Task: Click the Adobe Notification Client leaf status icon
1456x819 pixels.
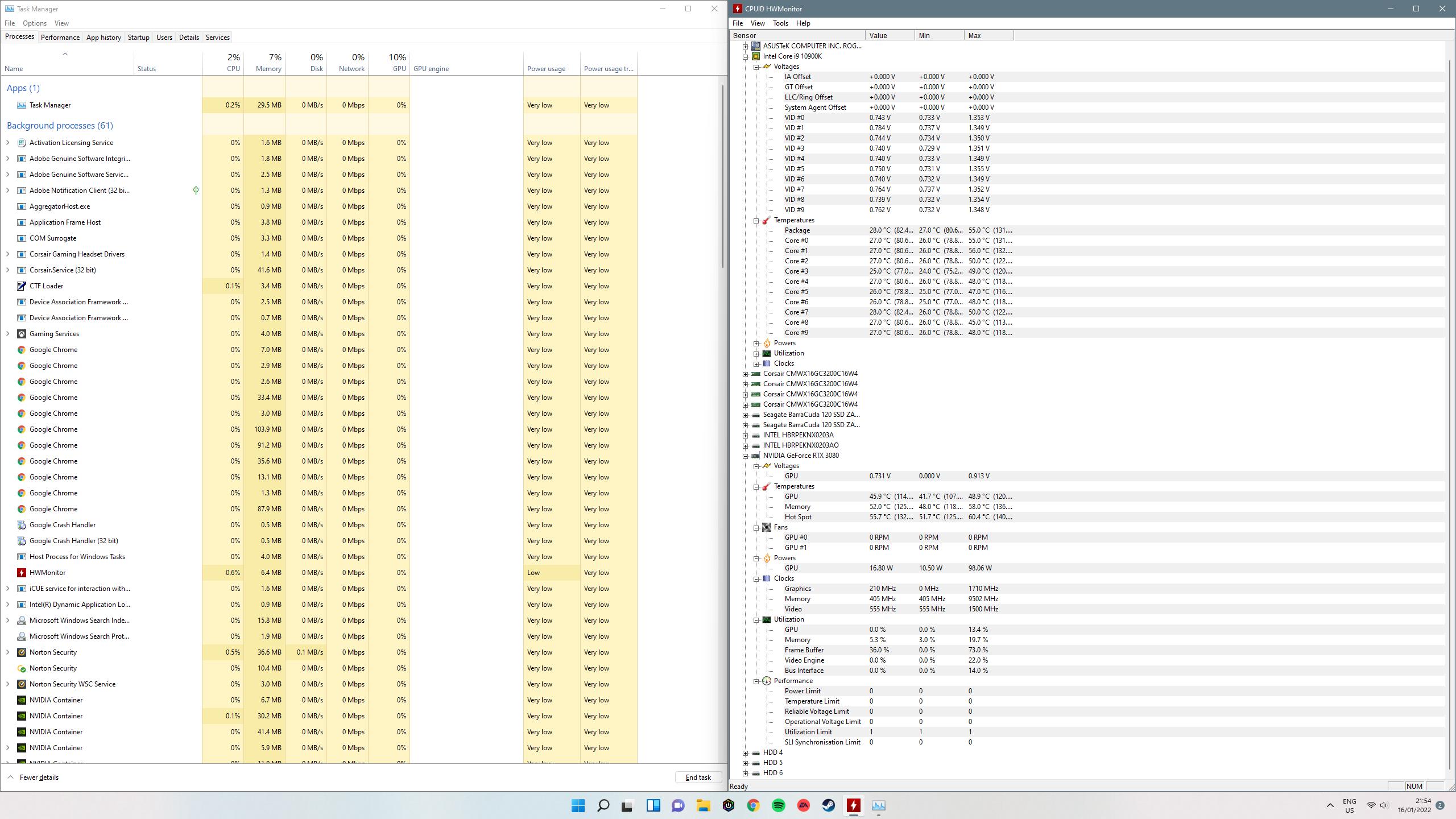Action: pyautogui.click(x=196, y=191)
